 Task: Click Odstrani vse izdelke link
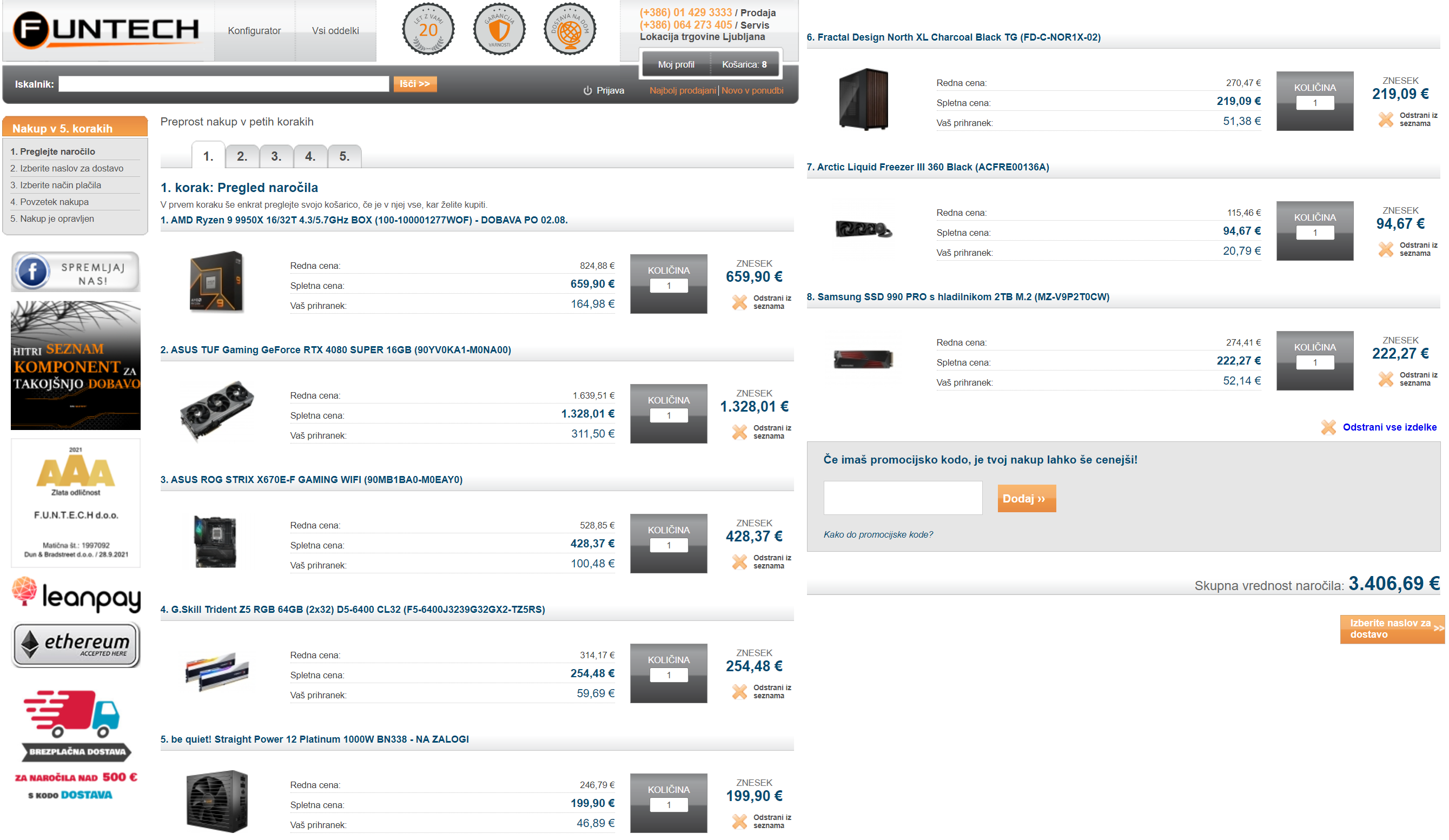[x=1389, y=427]
